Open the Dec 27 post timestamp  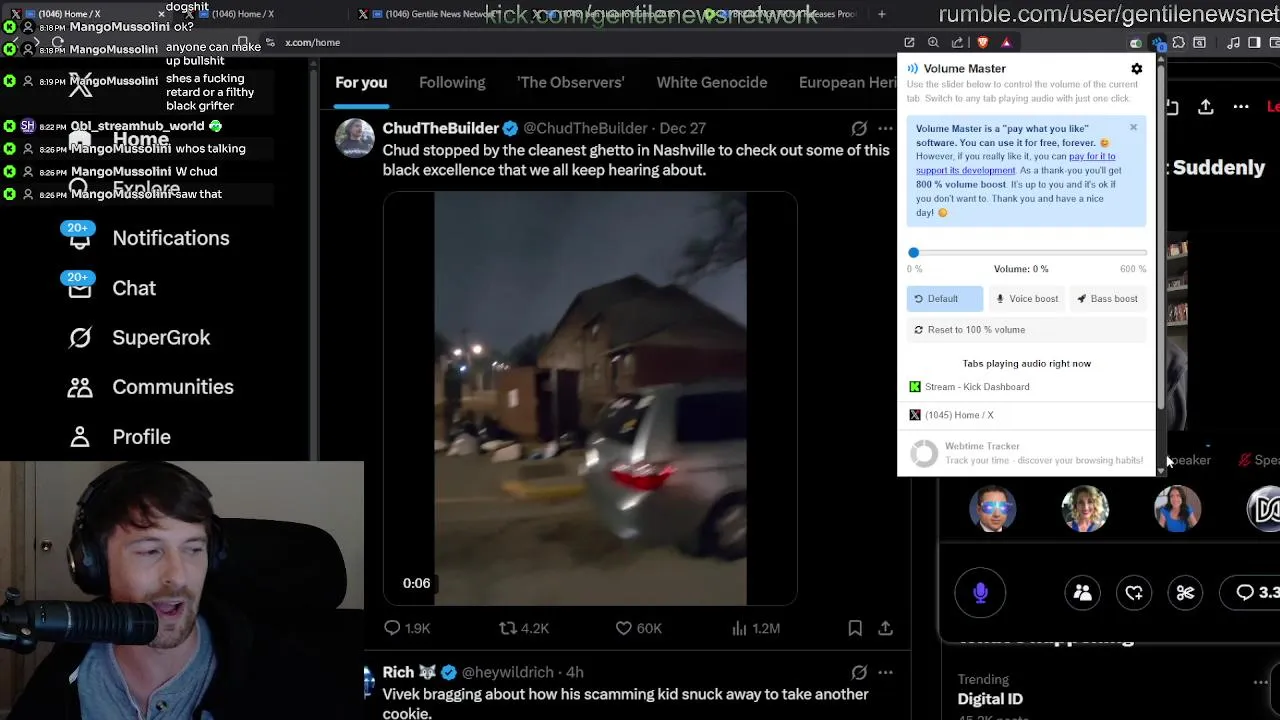[x=682, y=128]
